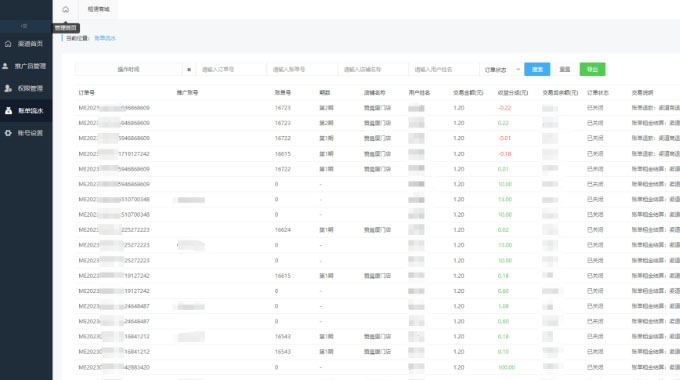Open the 权限管理 sidebar menu
The image size is (680, 380).
(x=26, y=88)
